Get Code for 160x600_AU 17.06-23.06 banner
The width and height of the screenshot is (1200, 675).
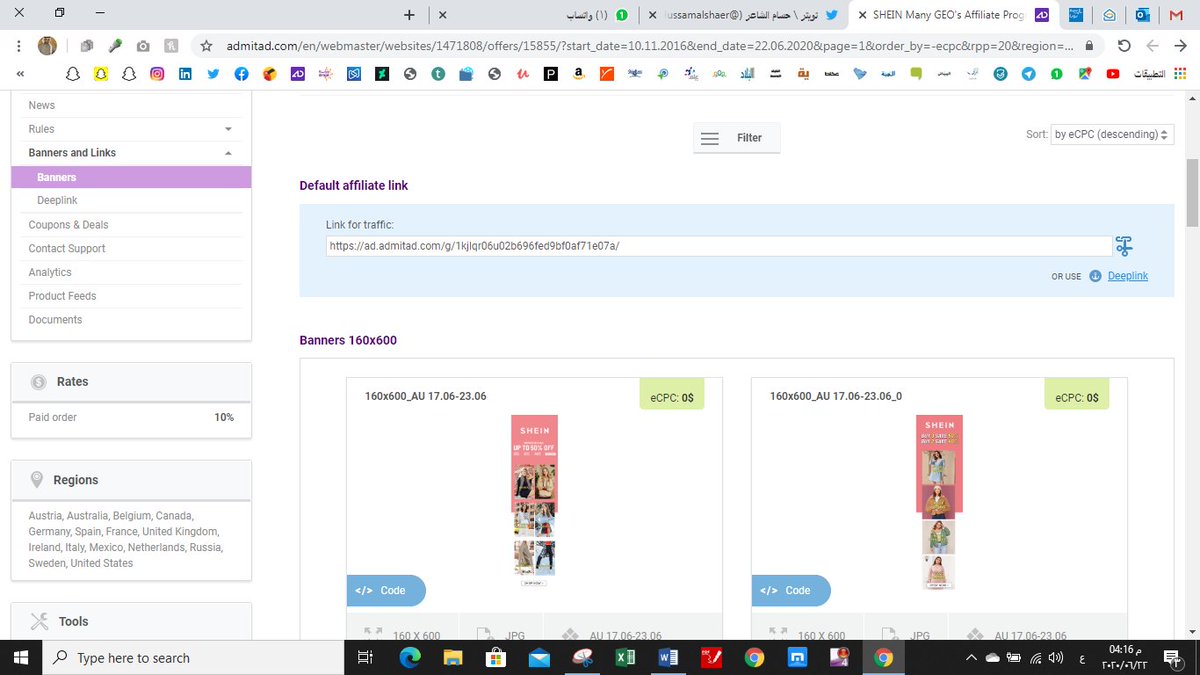coord(386,590)
